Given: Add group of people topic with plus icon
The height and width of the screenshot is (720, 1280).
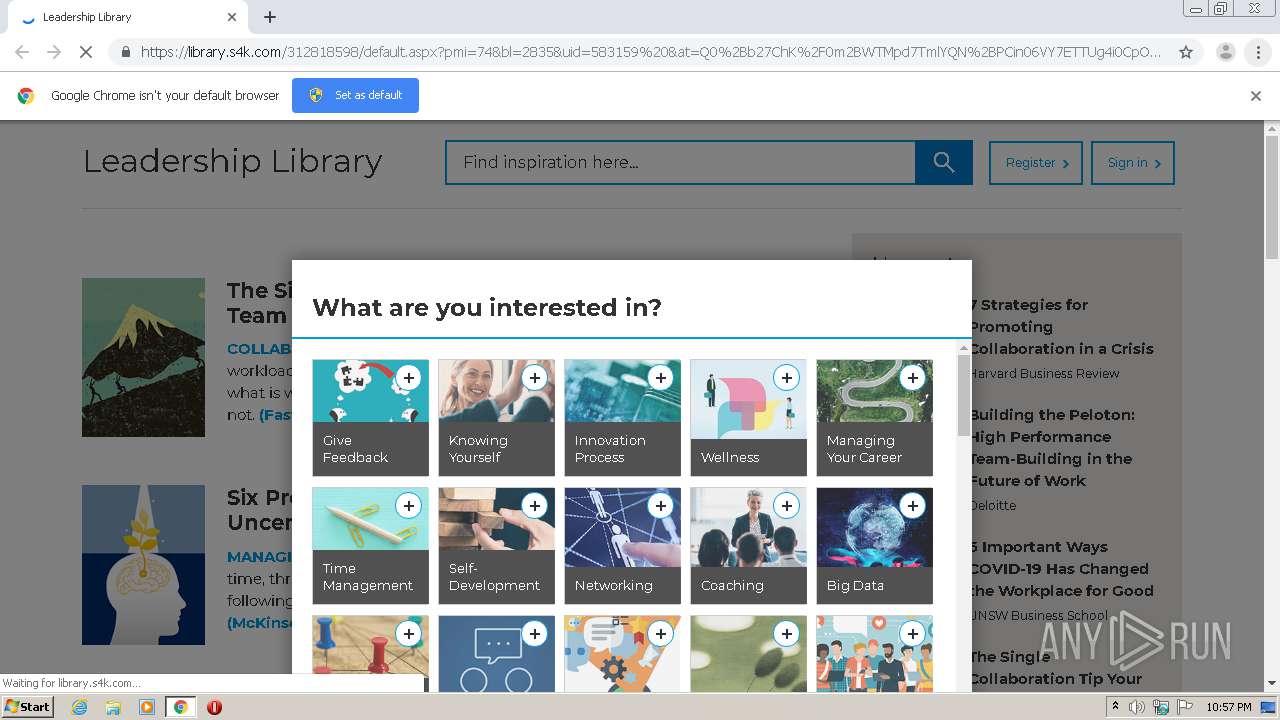Looking at the screenshot, I should [x=912, y=634].
